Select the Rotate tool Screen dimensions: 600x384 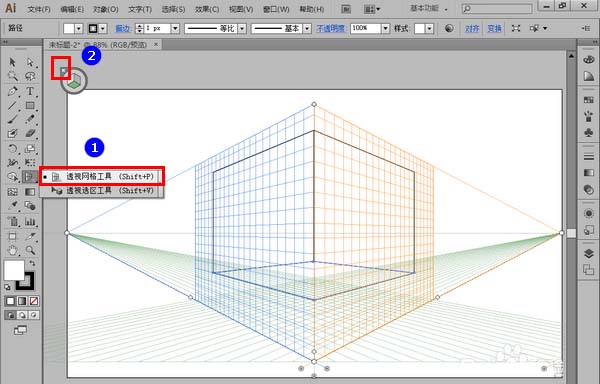point(12,148)
